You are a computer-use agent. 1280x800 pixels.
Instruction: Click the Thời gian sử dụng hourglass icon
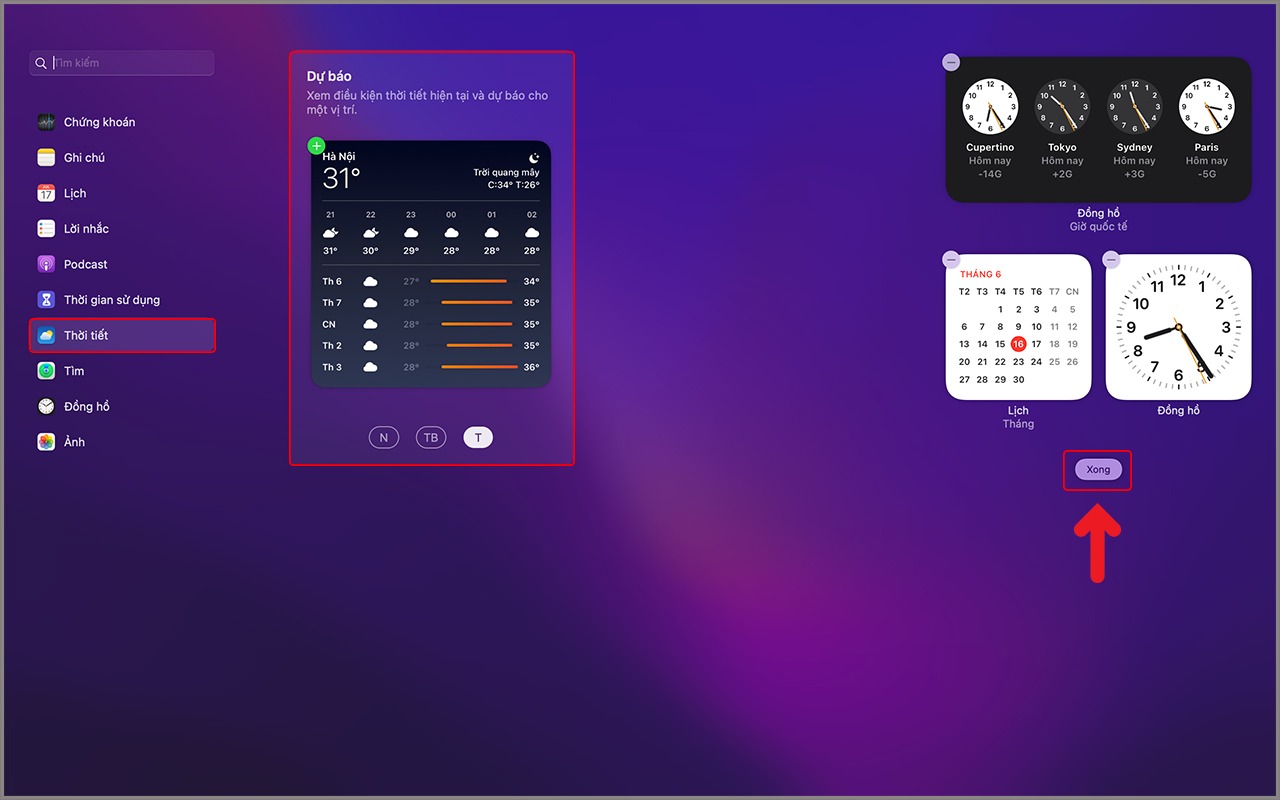tap(46, 300)
